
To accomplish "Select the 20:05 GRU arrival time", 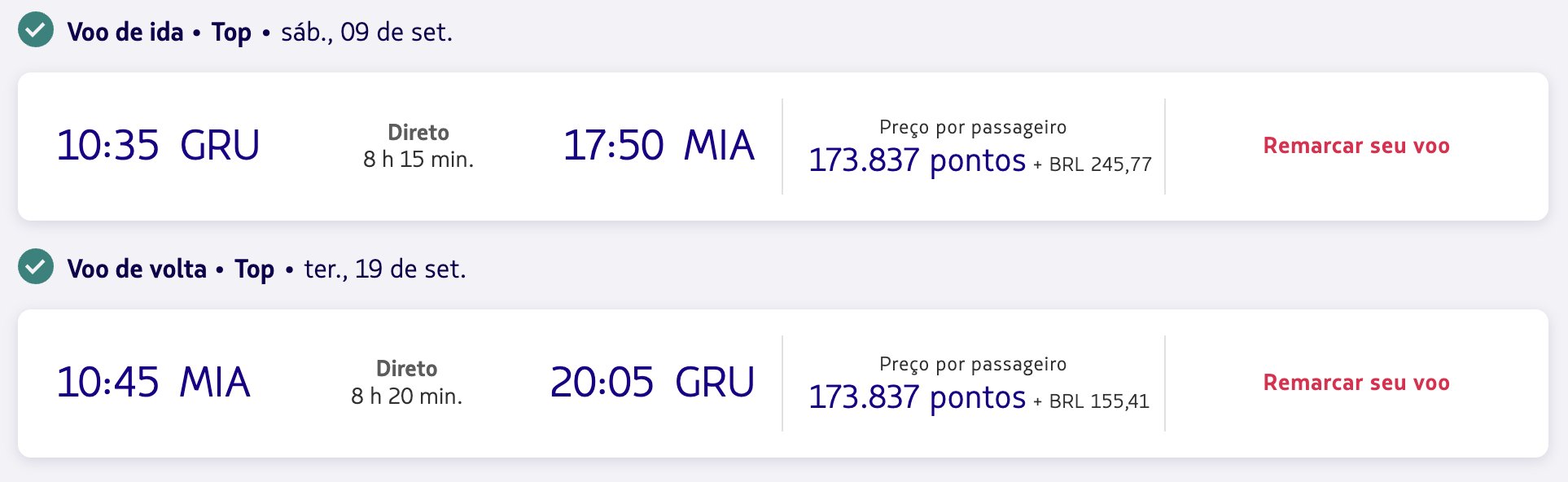I will click(x=652, y=383).
